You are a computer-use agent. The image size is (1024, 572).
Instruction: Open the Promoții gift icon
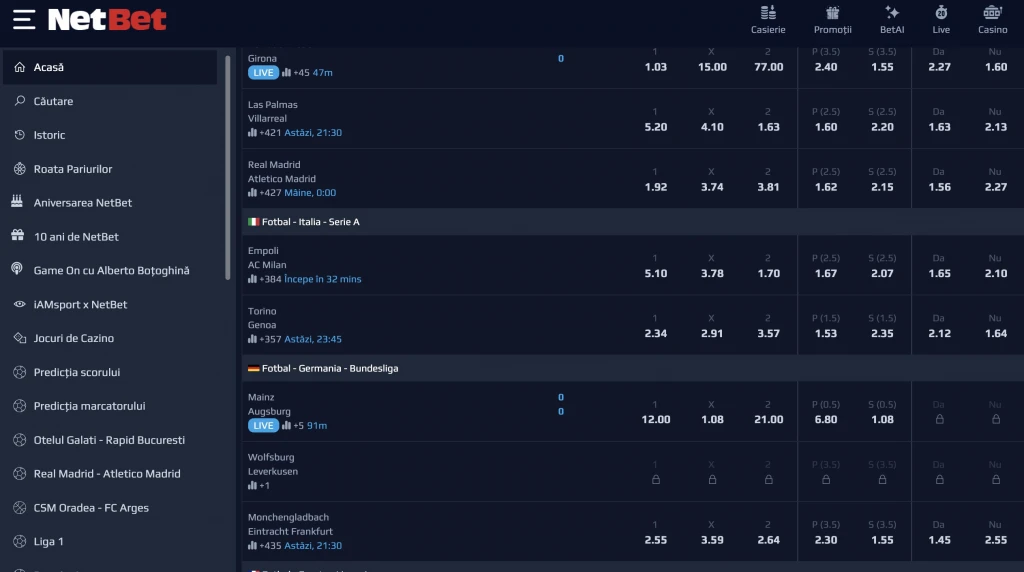tap(832, 13)
